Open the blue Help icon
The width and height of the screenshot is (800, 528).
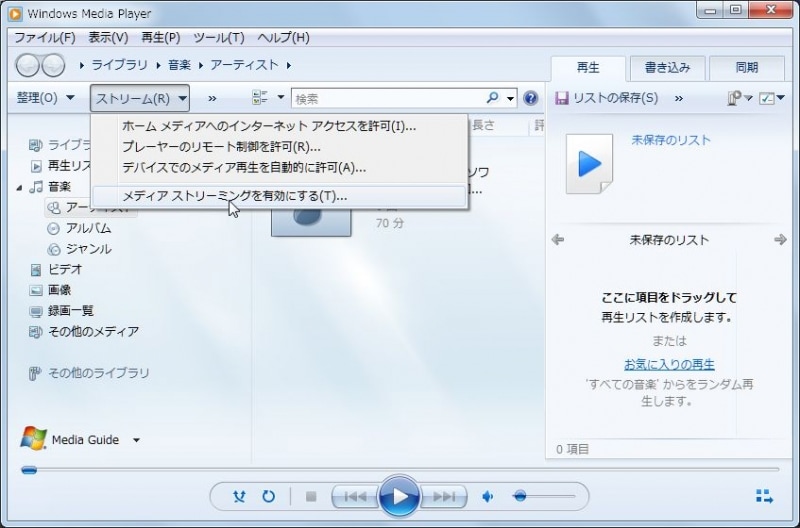531,98
